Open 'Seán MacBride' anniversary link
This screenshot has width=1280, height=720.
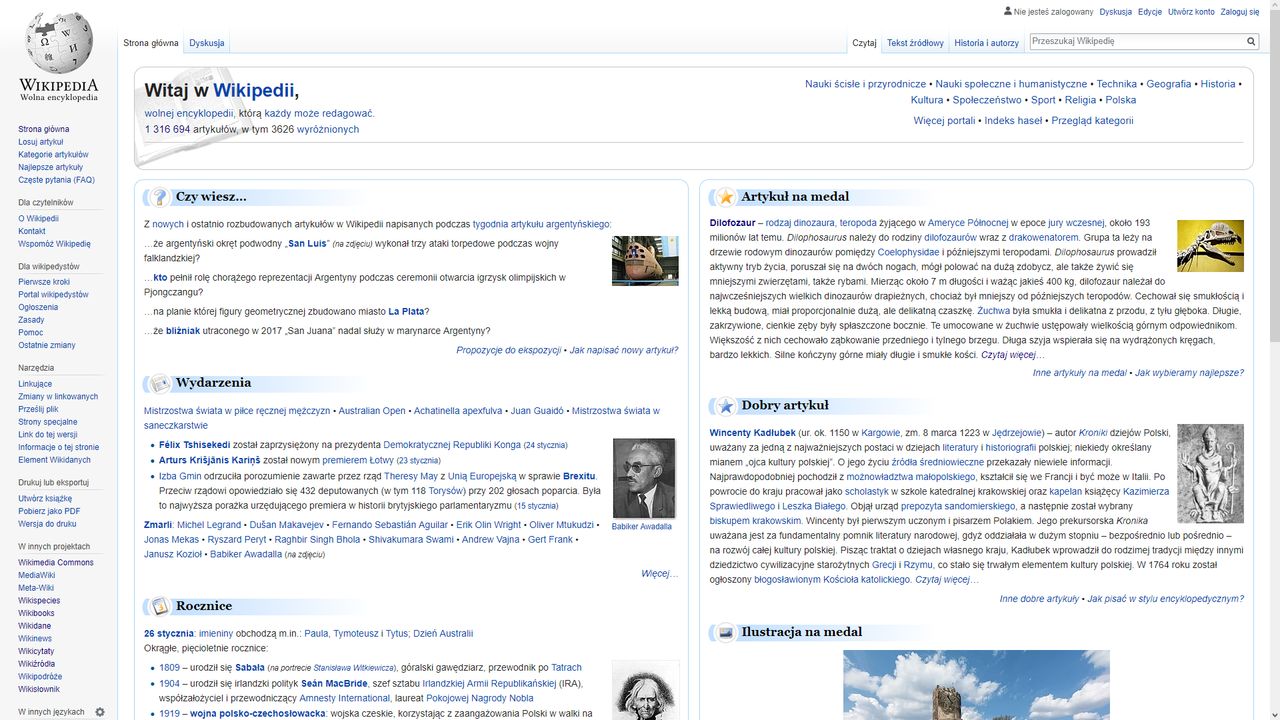[x=334, y=684]
